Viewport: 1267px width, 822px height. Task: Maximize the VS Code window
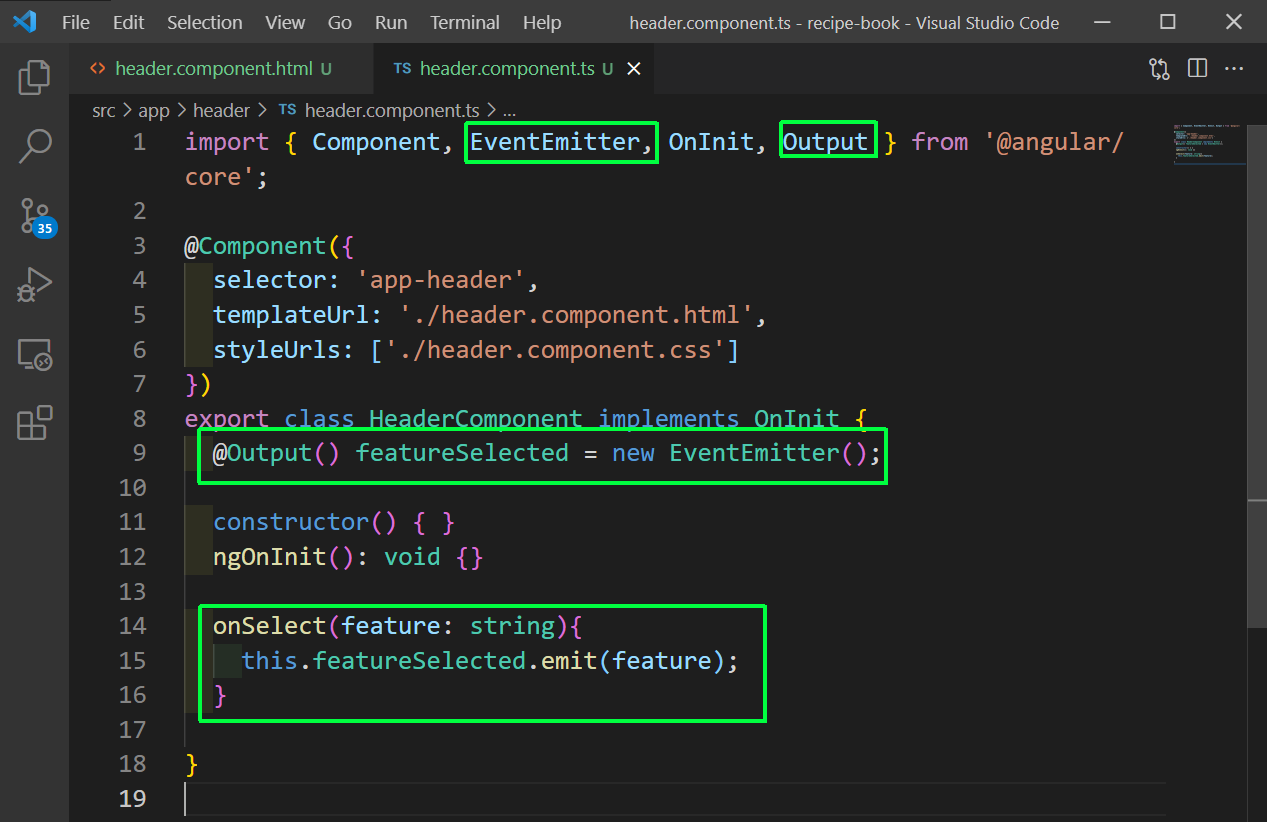pyautogui.click(x=1168, y=22)
